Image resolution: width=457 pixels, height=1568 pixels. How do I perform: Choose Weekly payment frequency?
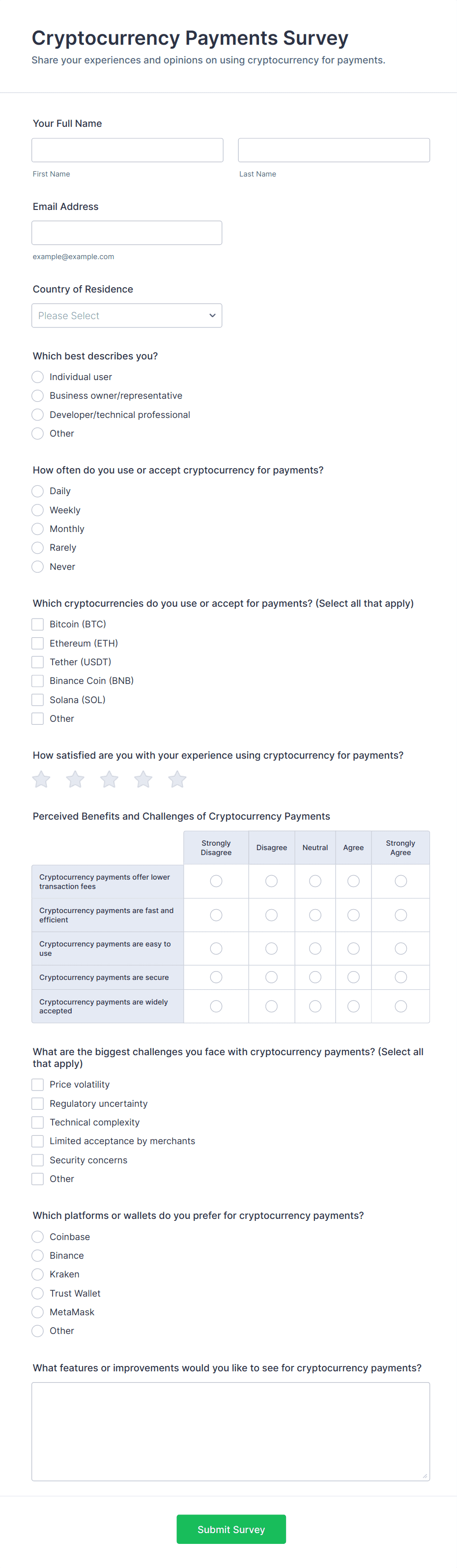(38, 510)
